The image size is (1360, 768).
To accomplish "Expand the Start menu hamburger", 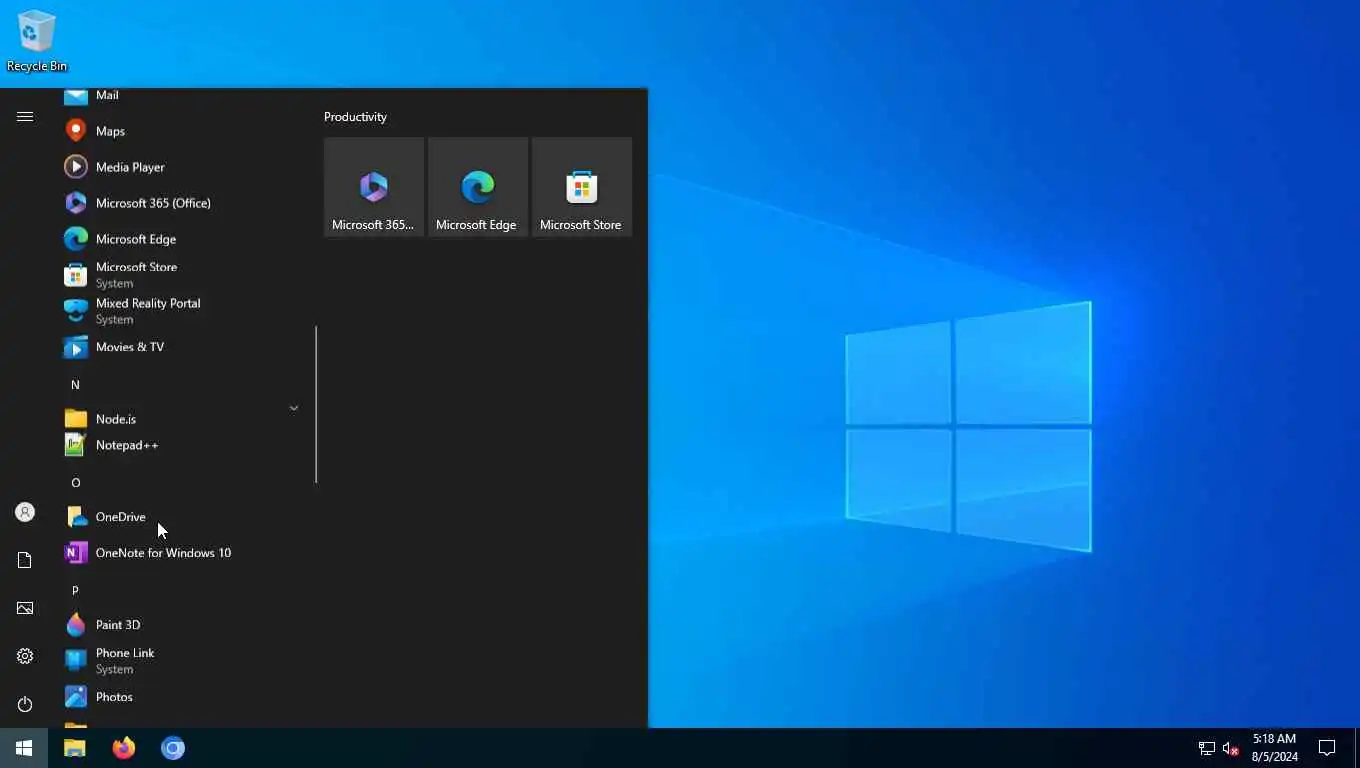I will [x=25, y=117].
